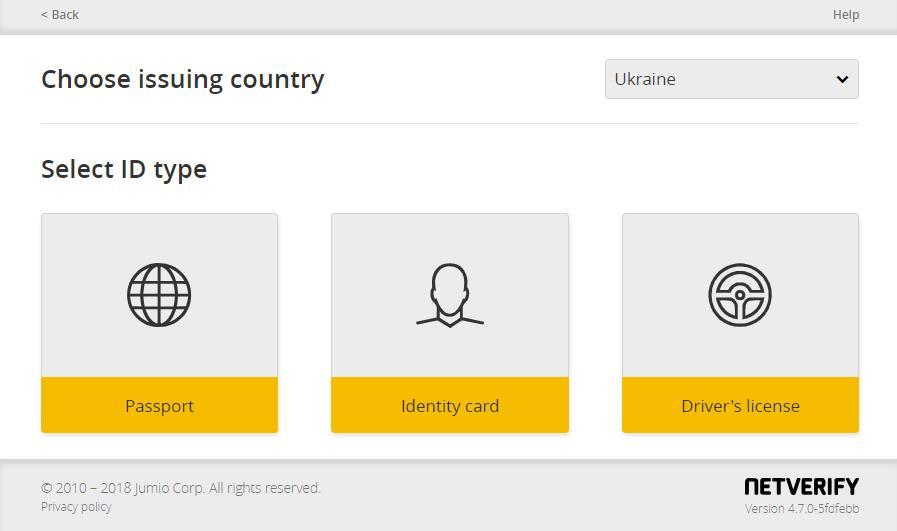Click the globe passport icon
Viewport: 897px width, 531px height.
159,295
